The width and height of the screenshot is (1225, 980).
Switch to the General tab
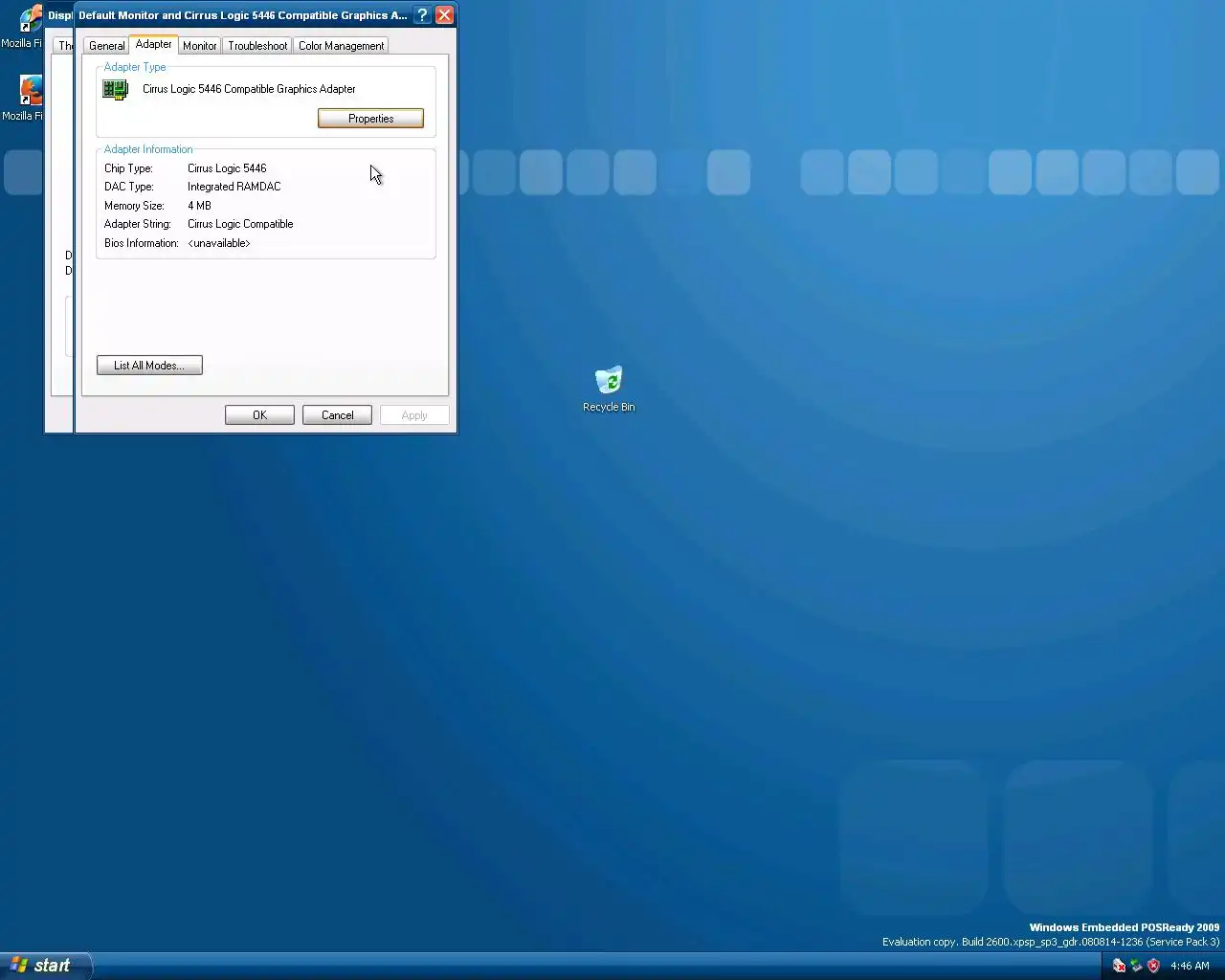pos(106,46)
